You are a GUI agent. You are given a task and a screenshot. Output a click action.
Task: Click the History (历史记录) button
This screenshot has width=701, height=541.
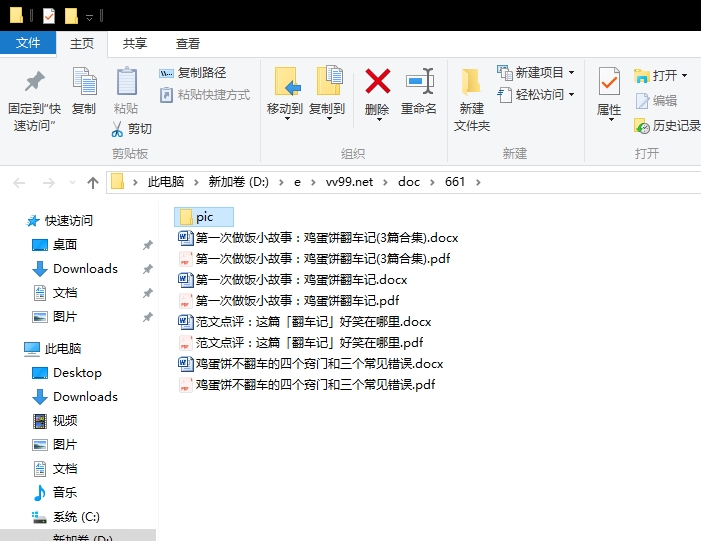[667, 126]
